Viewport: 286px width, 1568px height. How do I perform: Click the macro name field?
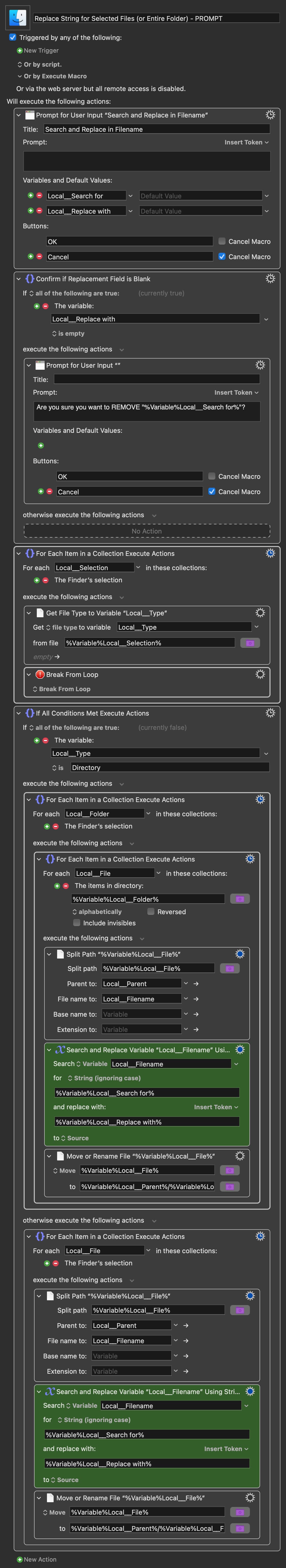point(156,18)
